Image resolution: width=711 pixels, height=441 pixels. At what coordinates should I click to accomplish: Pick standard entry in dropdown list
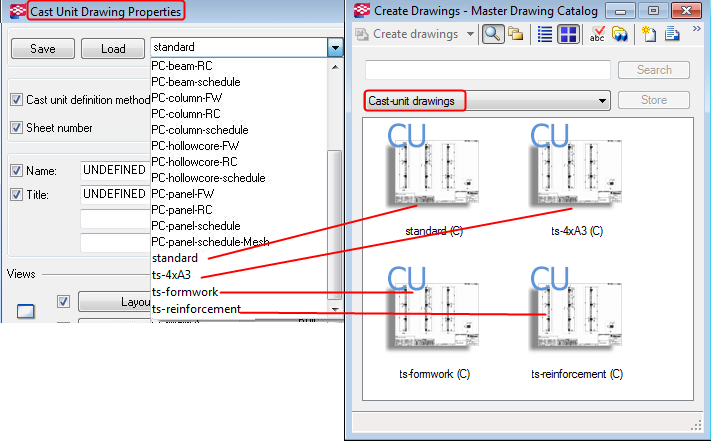[x=175, y=258]
